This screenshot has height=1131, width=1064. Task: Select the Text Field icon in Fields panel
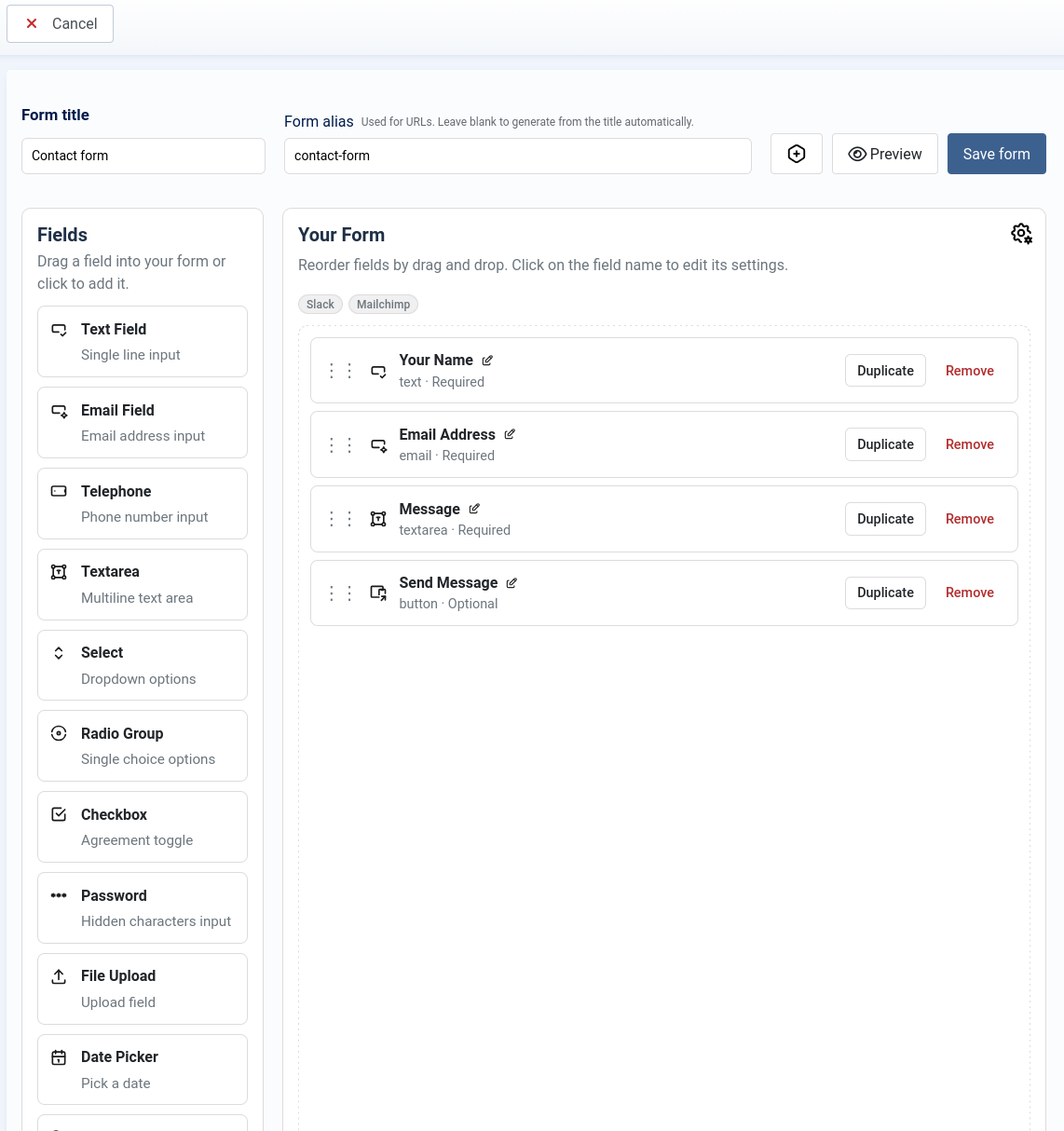59,329
